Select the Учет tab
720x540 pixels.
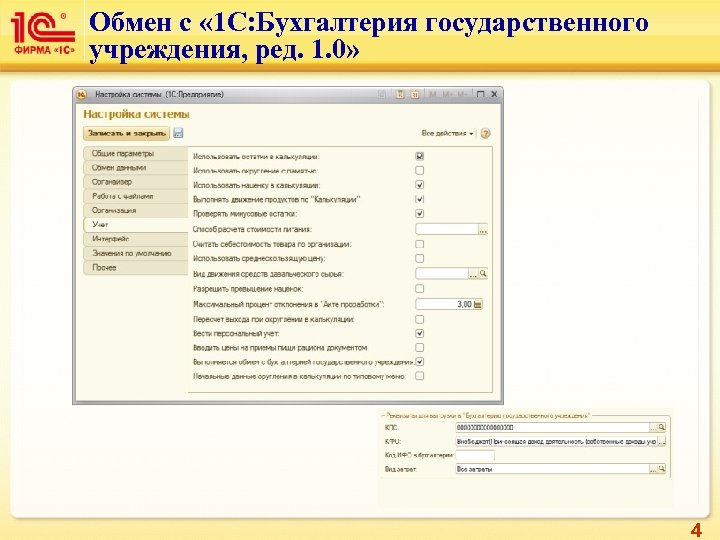click(x=135, y=225)
